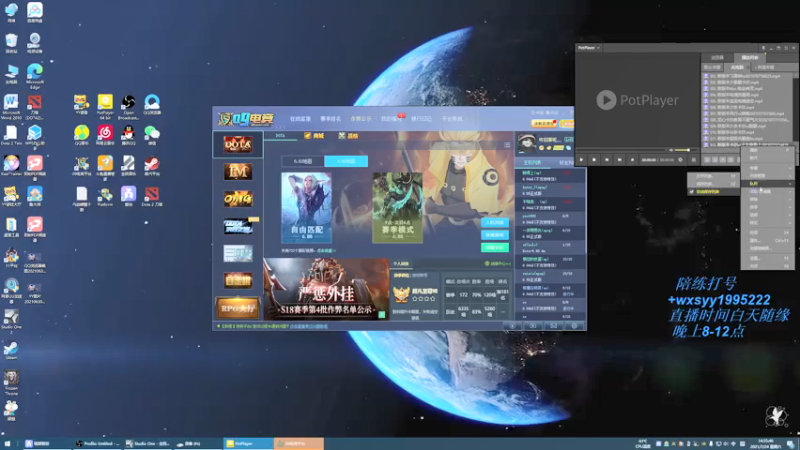Click the PotPlayer seek bar
The height and width of the screenshot is (450, 800).
621,150
